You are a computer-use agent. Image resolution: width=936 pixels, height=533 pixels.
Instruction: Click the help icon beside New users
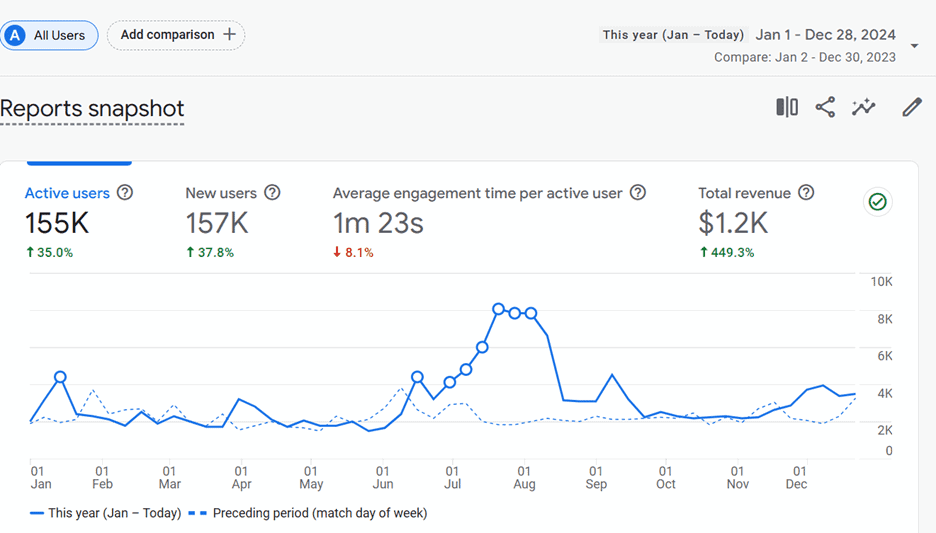(x=272, y=193)
